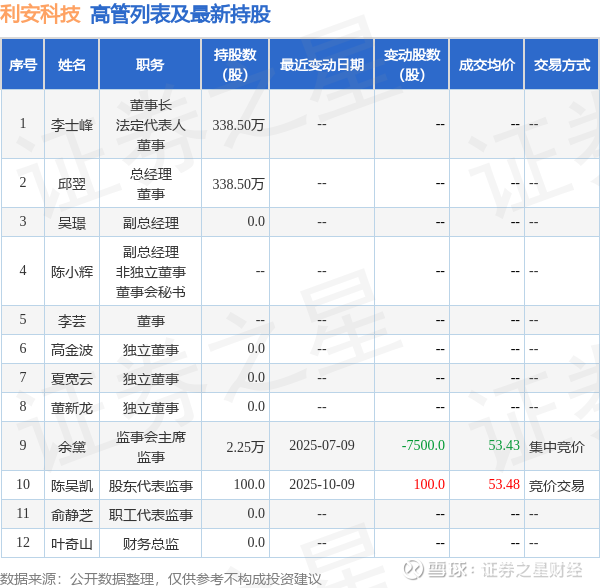
Task: Click the 非独立董事 position text
Action: [150, 272]
